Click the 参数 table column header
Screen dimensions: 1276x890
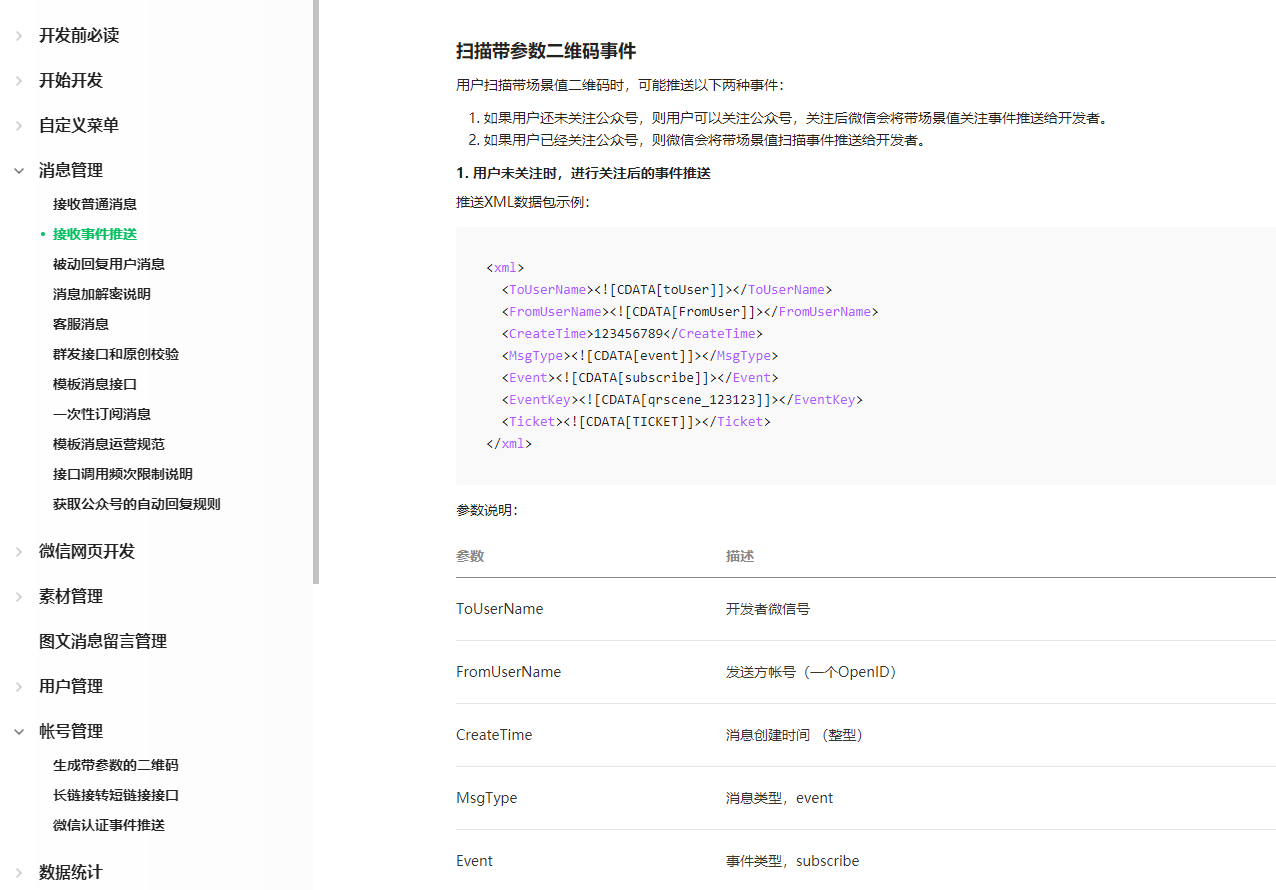point(470,556)
